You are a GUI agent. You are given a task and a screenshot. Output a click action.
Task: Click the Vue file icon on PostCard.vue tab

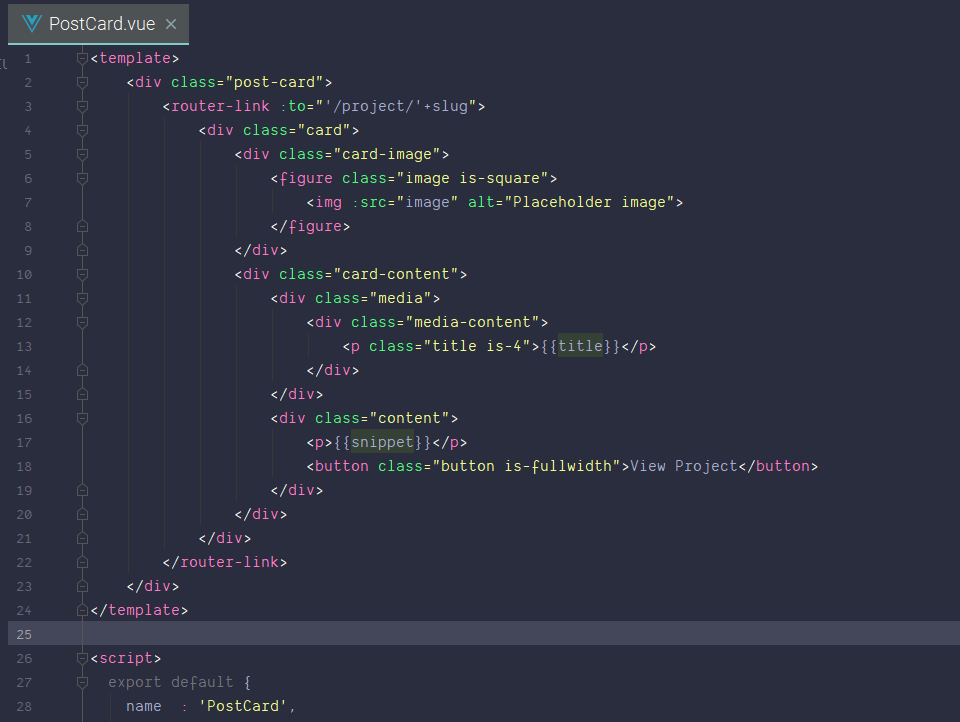coord(32,24)
